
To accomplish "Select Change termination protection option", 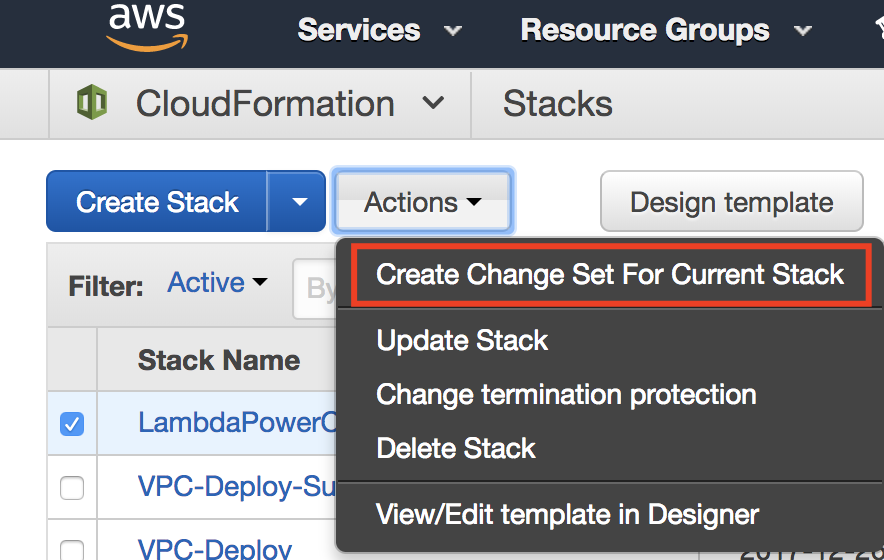I will [x=566, y=394].
